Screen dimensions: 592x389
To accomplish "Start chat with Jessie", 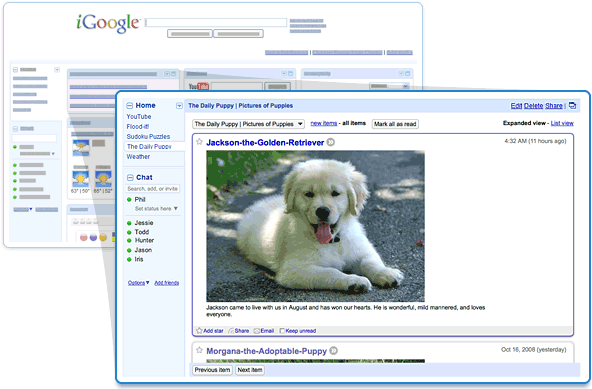I will coord(144,223).
